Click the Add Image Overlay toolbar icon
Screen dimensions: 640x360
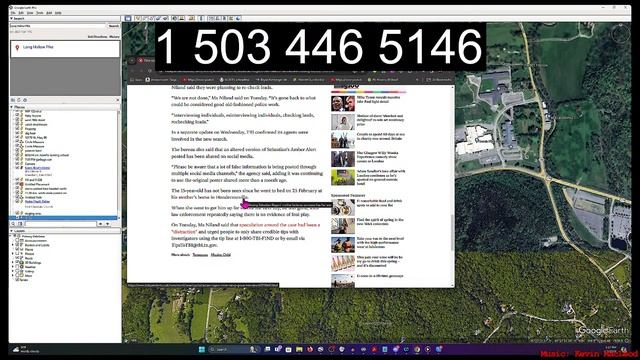pyautogui.click(x=158, y=18)
